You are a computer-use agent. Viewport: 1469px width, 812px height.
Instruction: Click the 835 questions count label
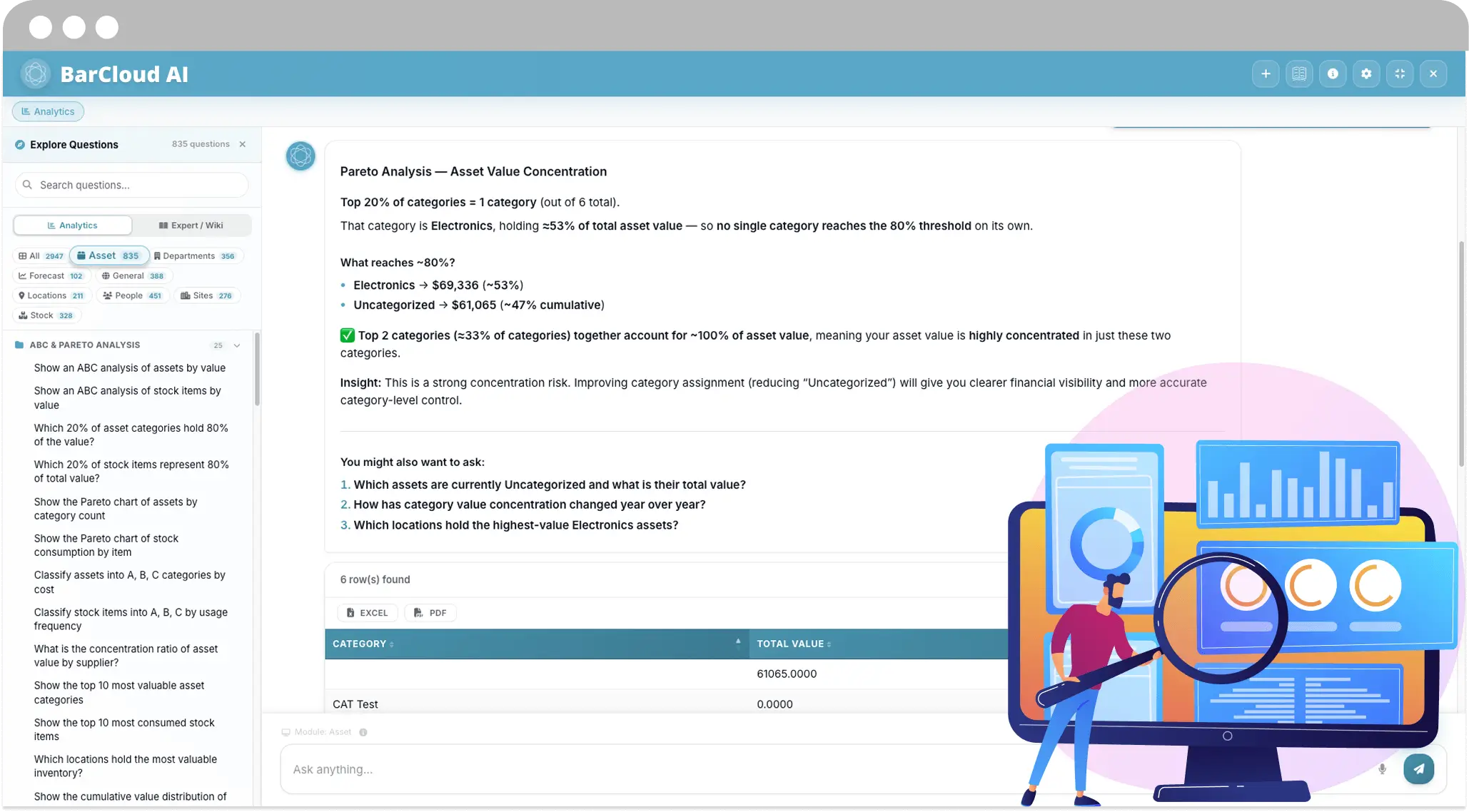201,144
